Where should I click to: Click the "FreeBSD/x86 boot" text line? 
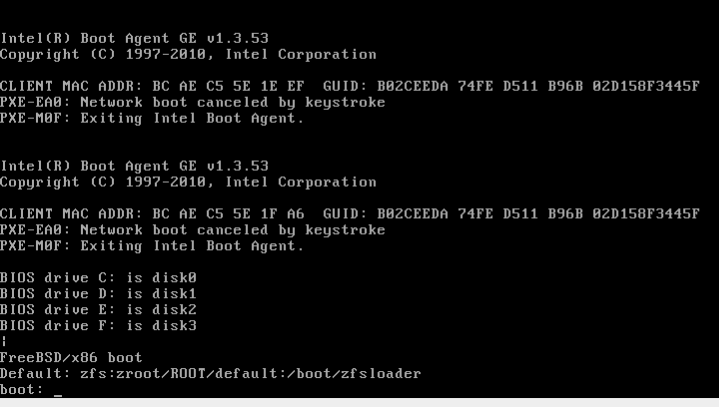tap(71, 357)
